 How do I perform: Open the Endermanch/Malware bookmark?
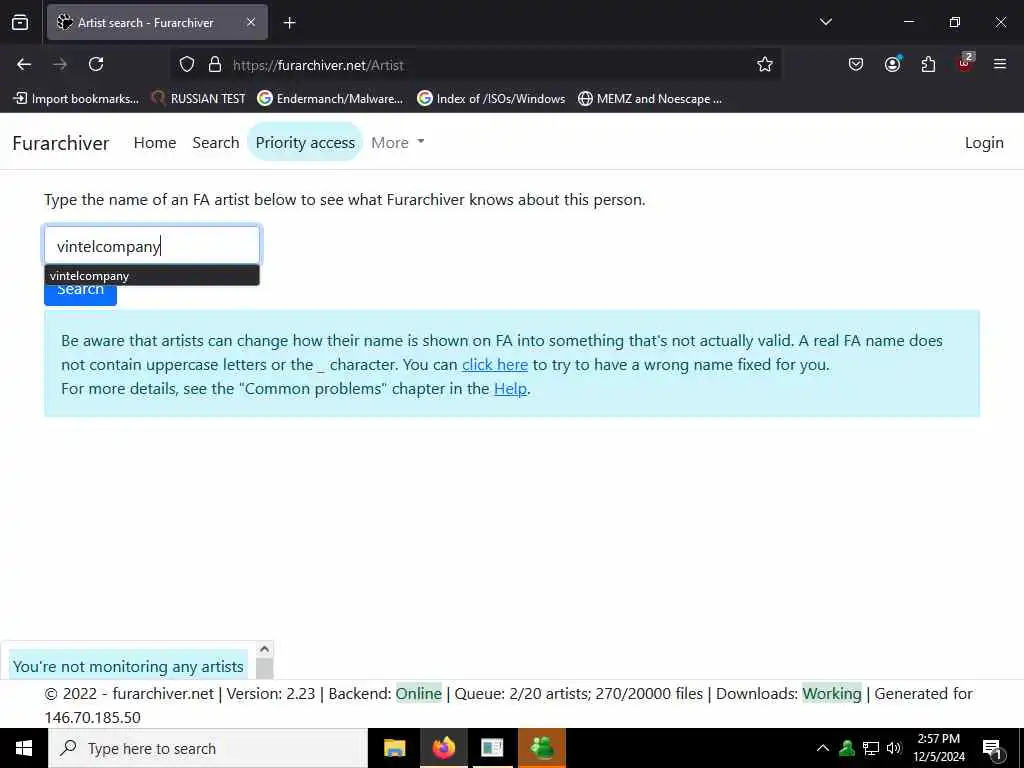click(330, 99)
